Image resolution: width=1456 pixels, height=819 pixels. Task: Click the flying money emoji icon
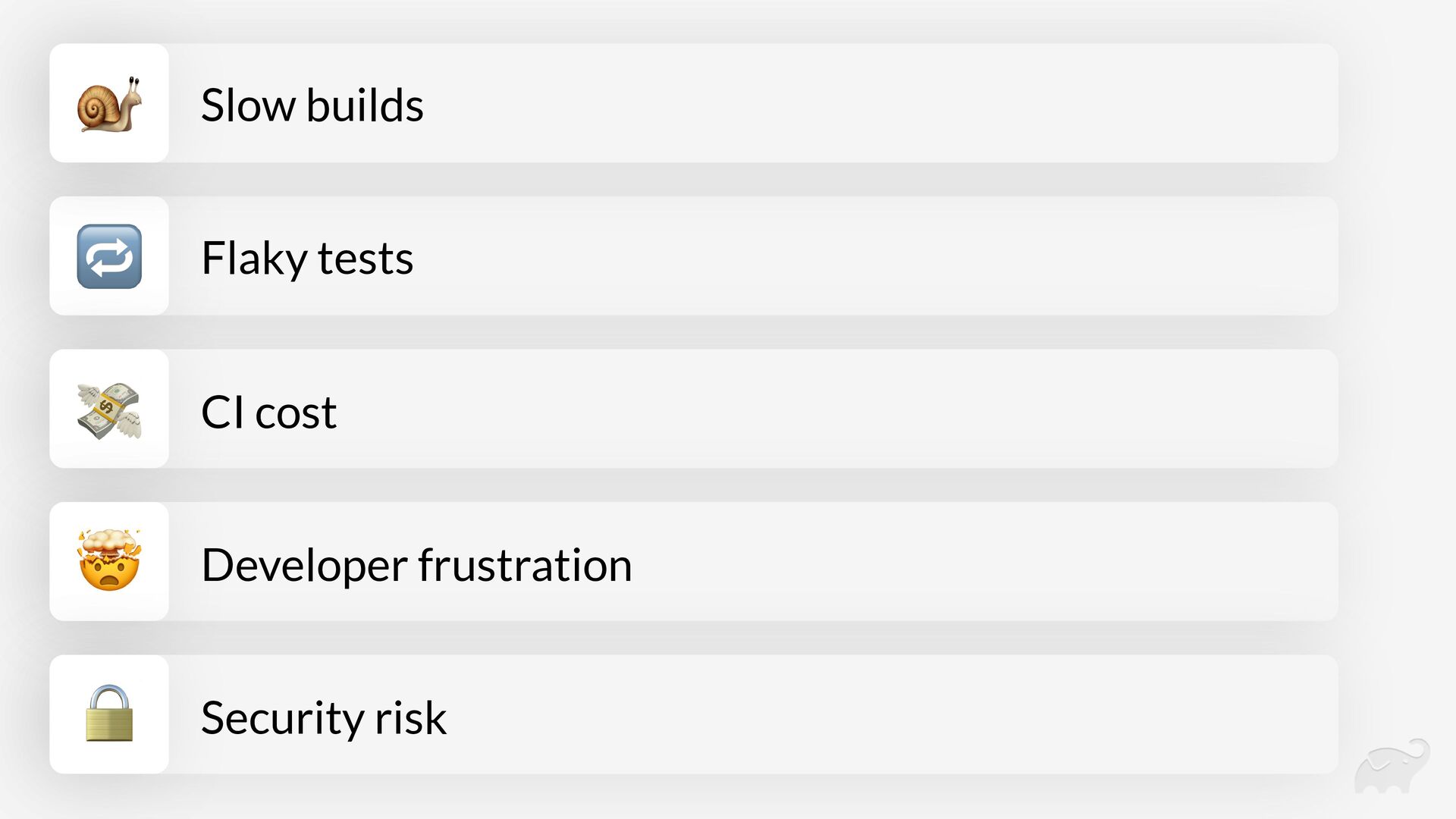click(x=109, y=410)
